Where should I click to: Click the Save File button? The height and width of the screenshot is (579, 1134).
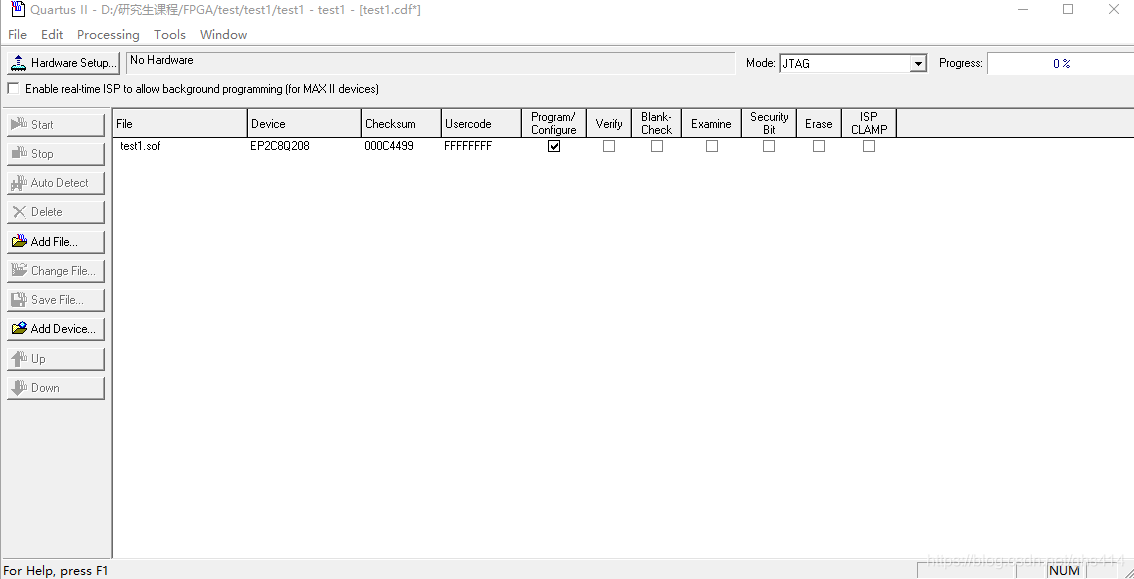click(56, 299)
